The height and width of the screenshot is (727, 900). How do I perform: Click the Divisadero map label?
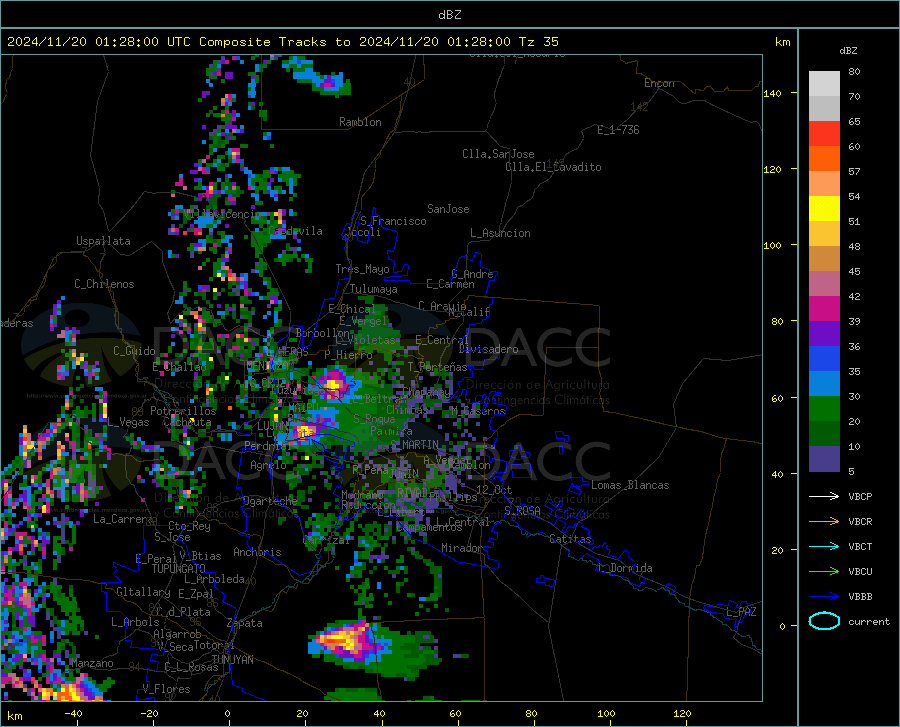point(488,349)
